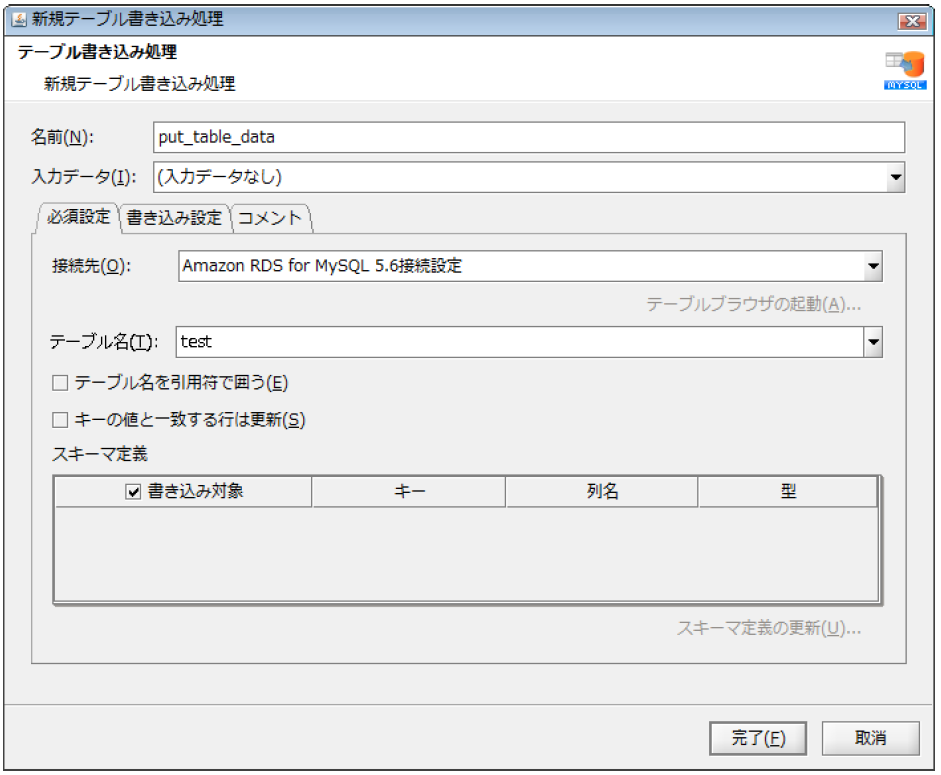Viewport: 941px width, 775px height.
Task: Select the 必須設定 tab
Action: [x=78, y=217]
